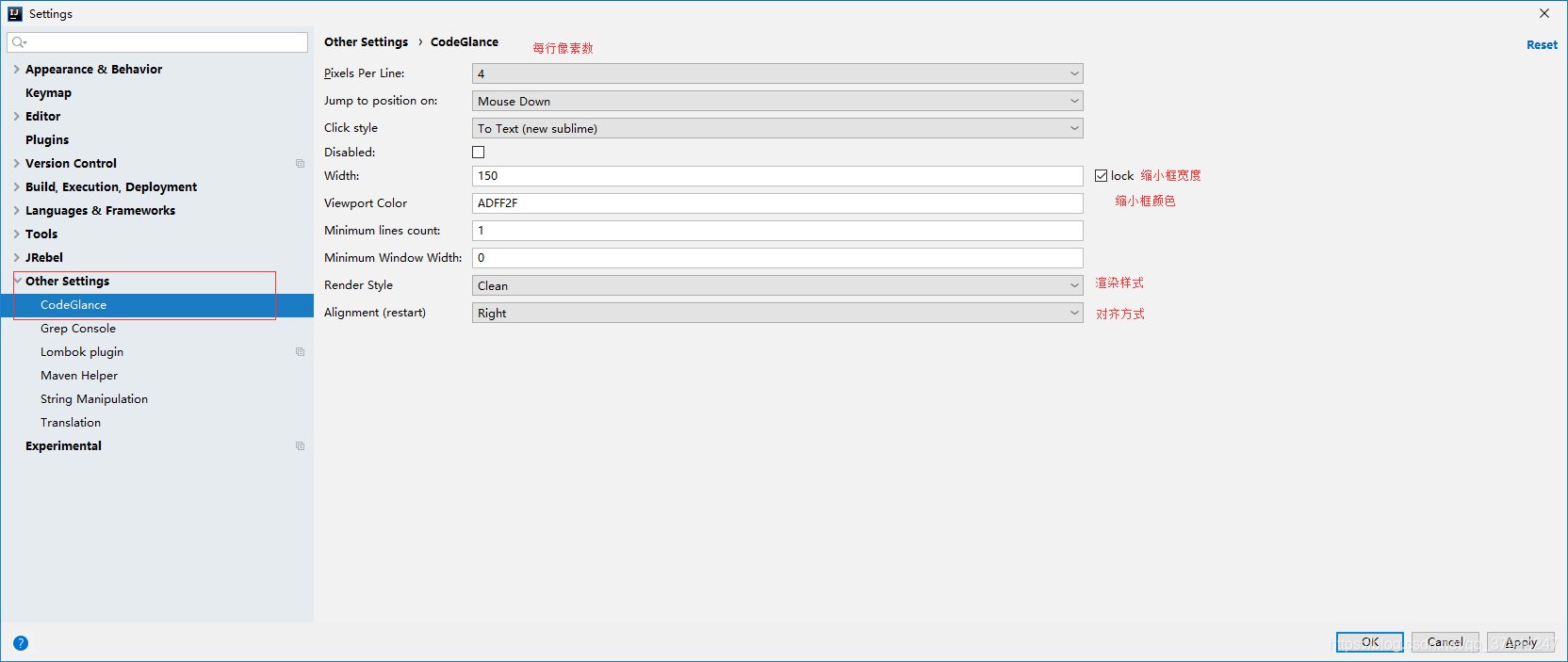Expand the Editor section arrow
This screenshot has height=662, width=1568.
tap(16, 117)
